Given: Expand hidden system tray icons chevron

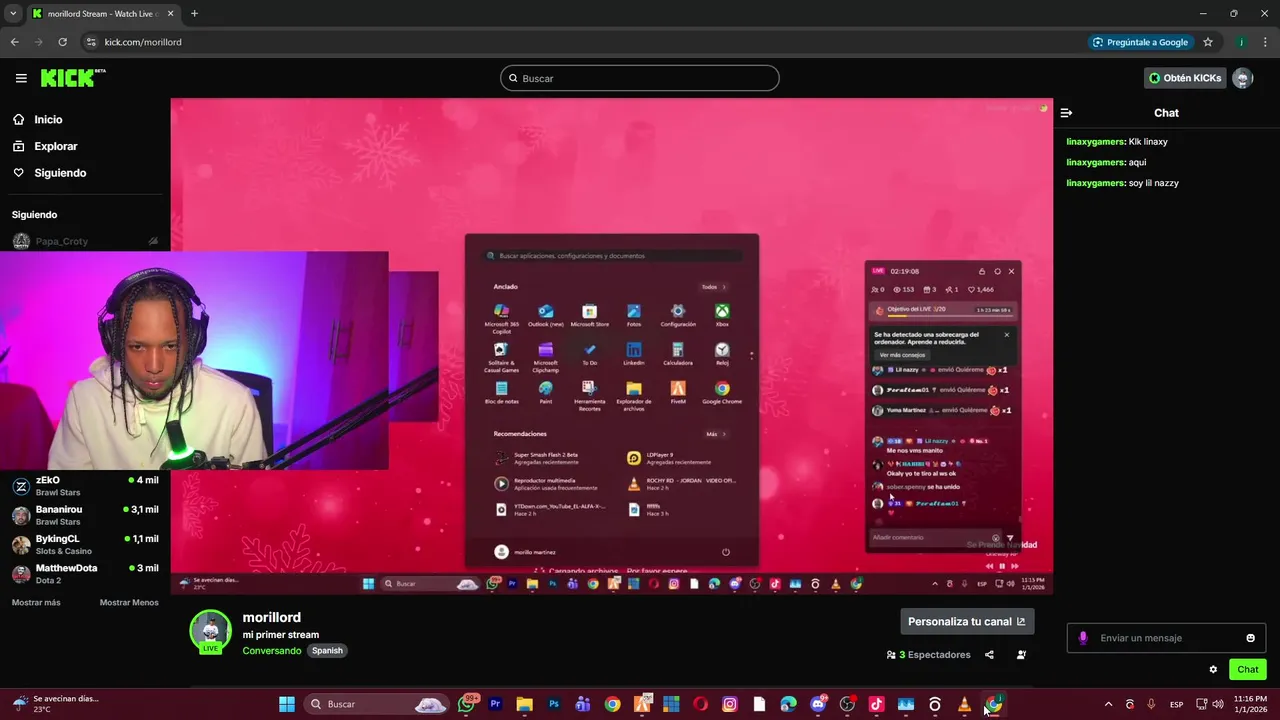Looking at the screenshot, I should coord(1108,704).
